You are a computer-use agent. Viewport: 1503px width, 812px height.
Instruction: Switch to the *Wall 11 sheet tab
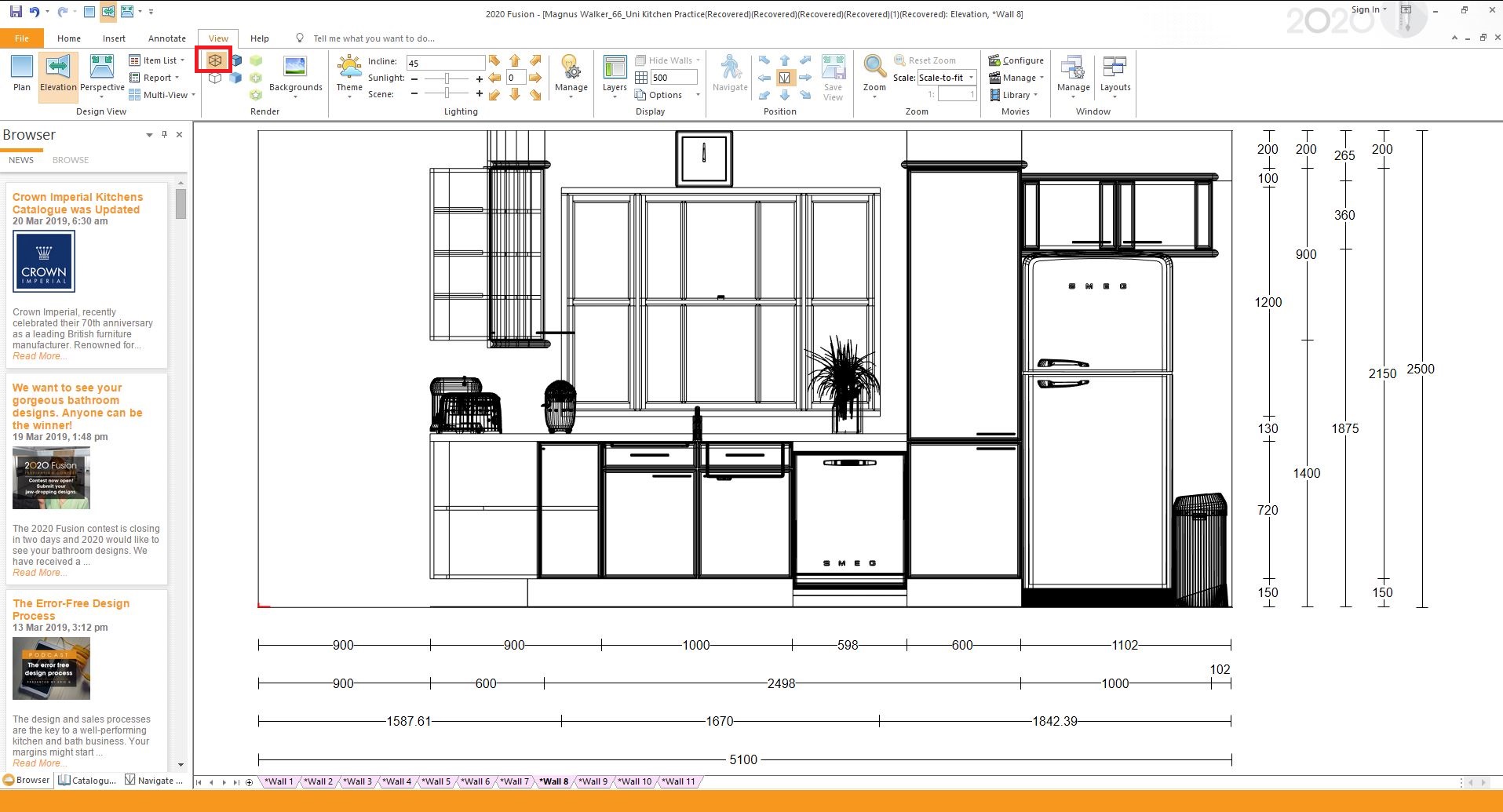tap(679, 781)
